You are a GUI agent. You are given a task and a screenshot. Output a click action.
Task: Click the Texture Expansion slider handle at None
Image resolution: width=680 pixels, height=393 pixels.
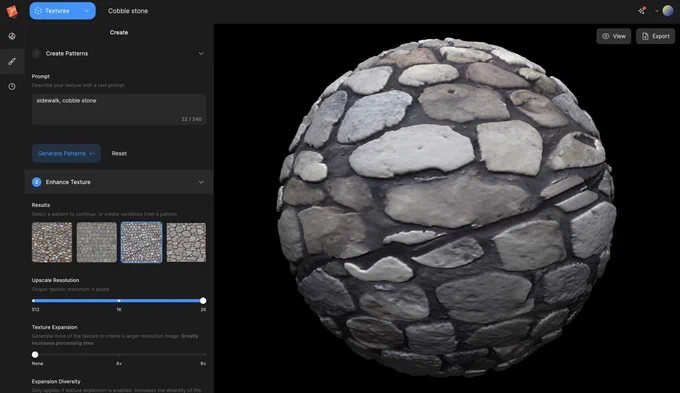pos(35,355)
